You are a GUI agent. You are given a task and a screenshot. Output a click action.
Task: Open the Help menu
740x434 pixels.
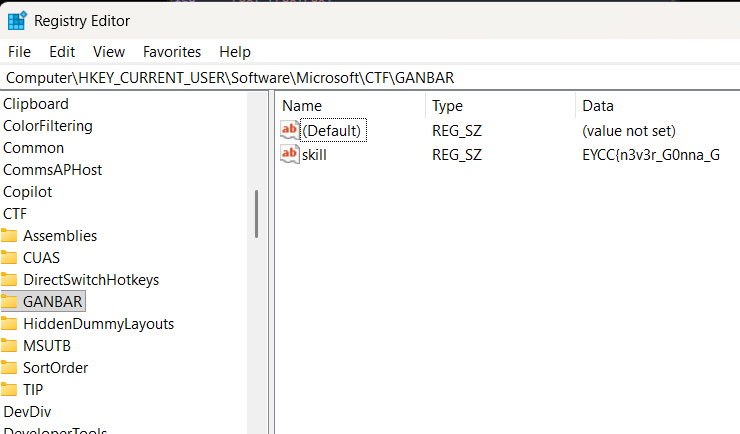tap(235, 51)
